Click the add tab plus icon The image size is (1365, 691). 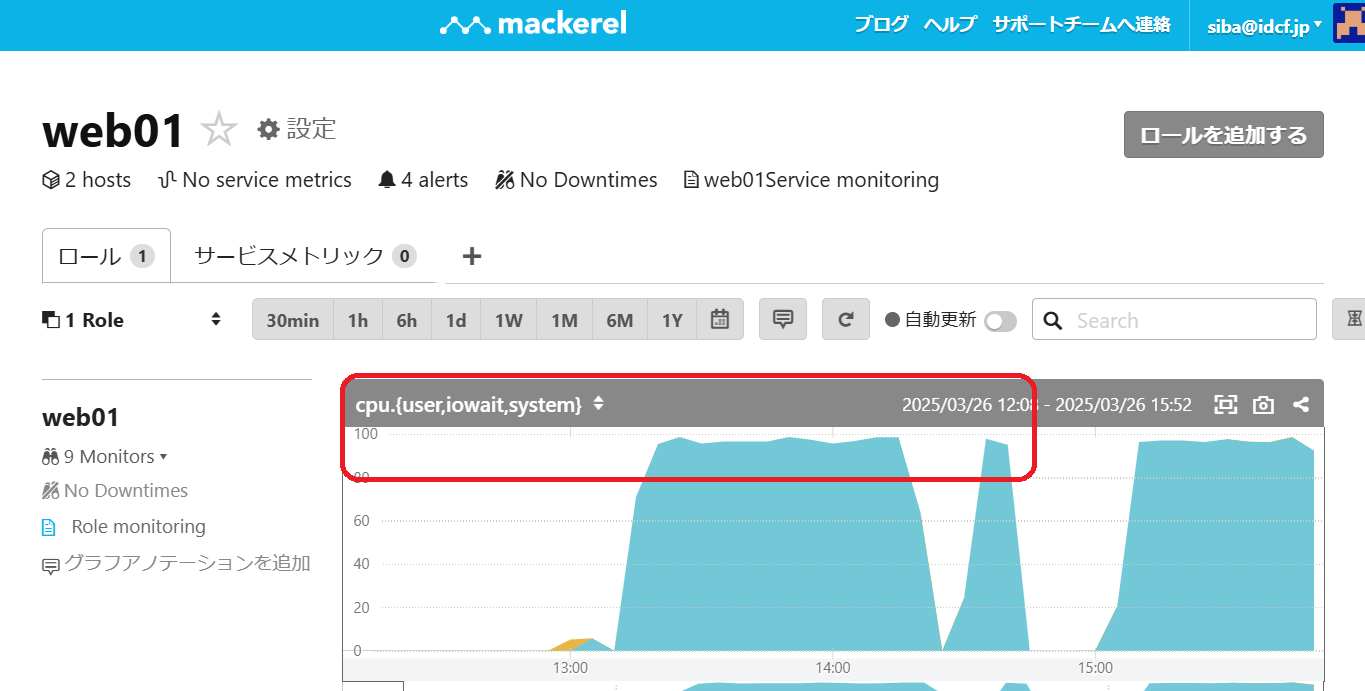(x=472, y=257)
